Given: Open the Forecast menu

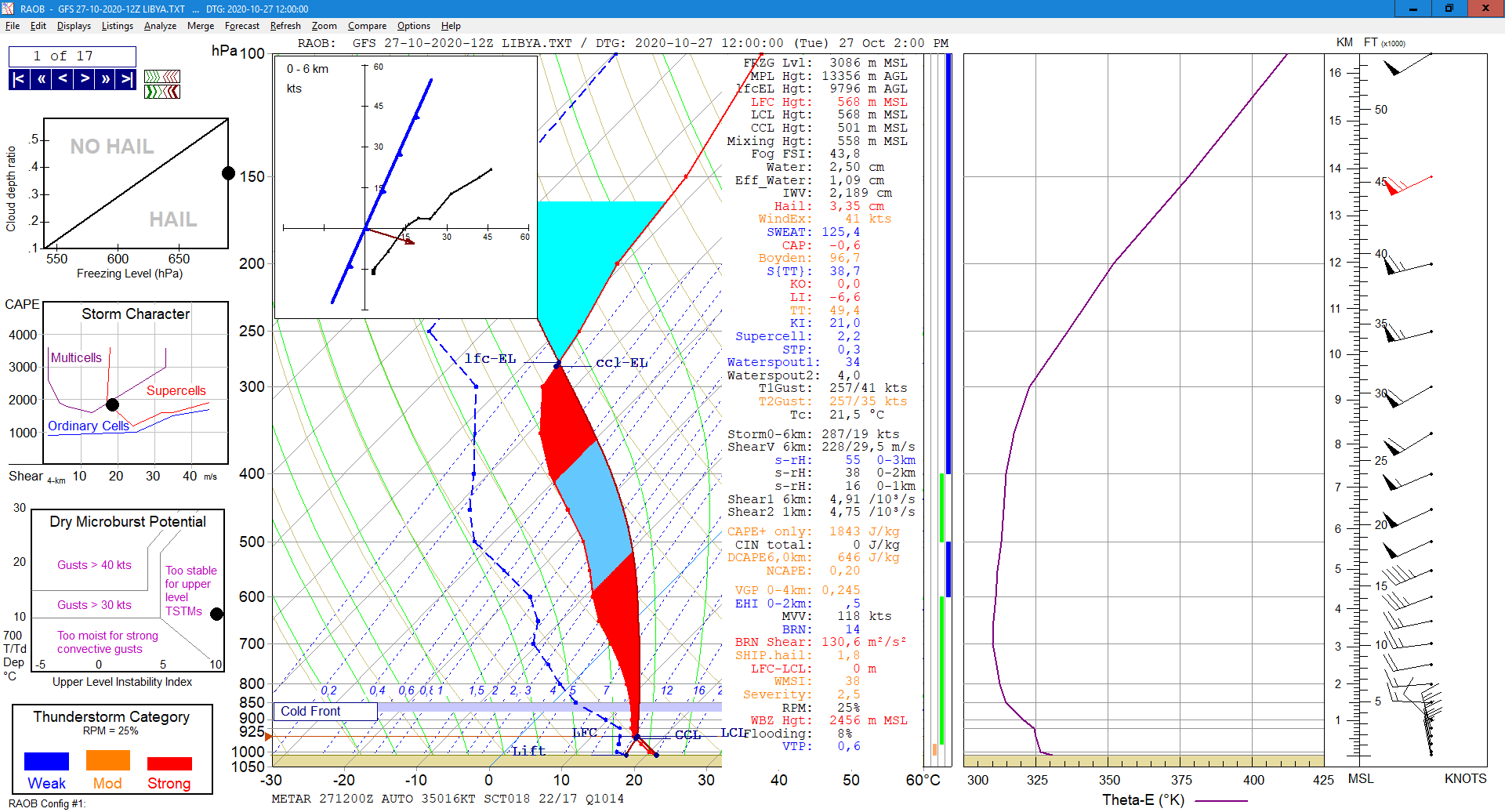Looking at the screenshot, I should point(241,26).
